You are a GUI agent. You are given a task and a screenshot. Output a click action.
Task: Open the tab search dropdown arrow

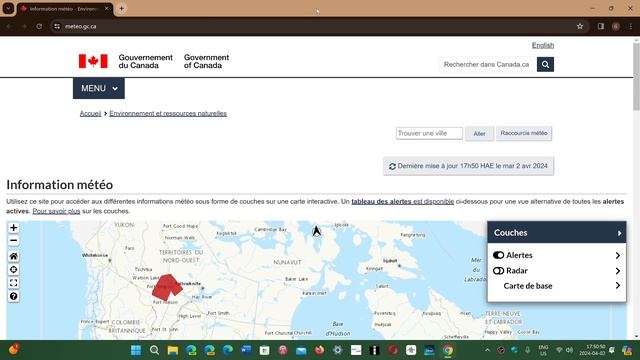pyautogui.click(x=8, y=9)
